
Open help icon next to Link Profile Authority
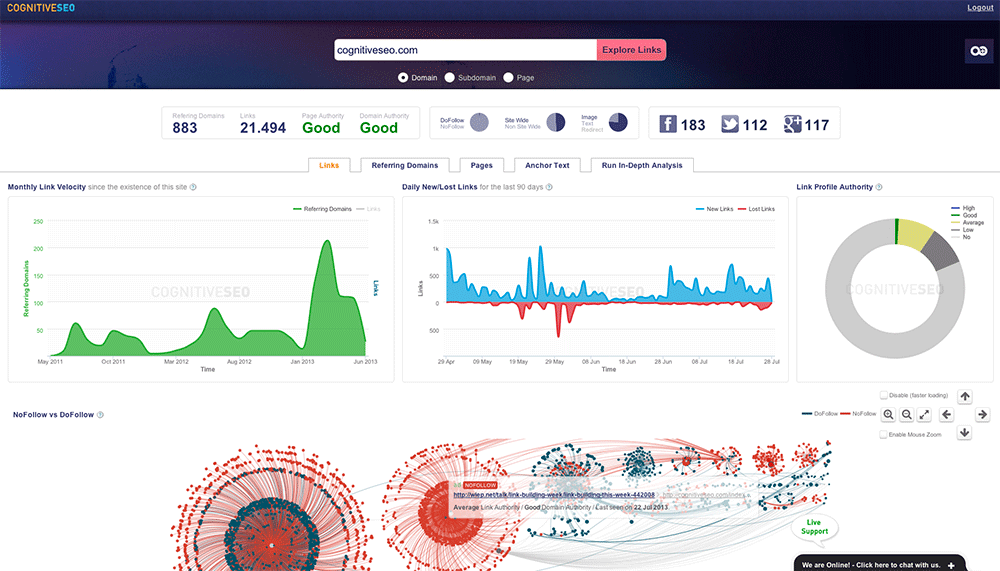(879, 187)
